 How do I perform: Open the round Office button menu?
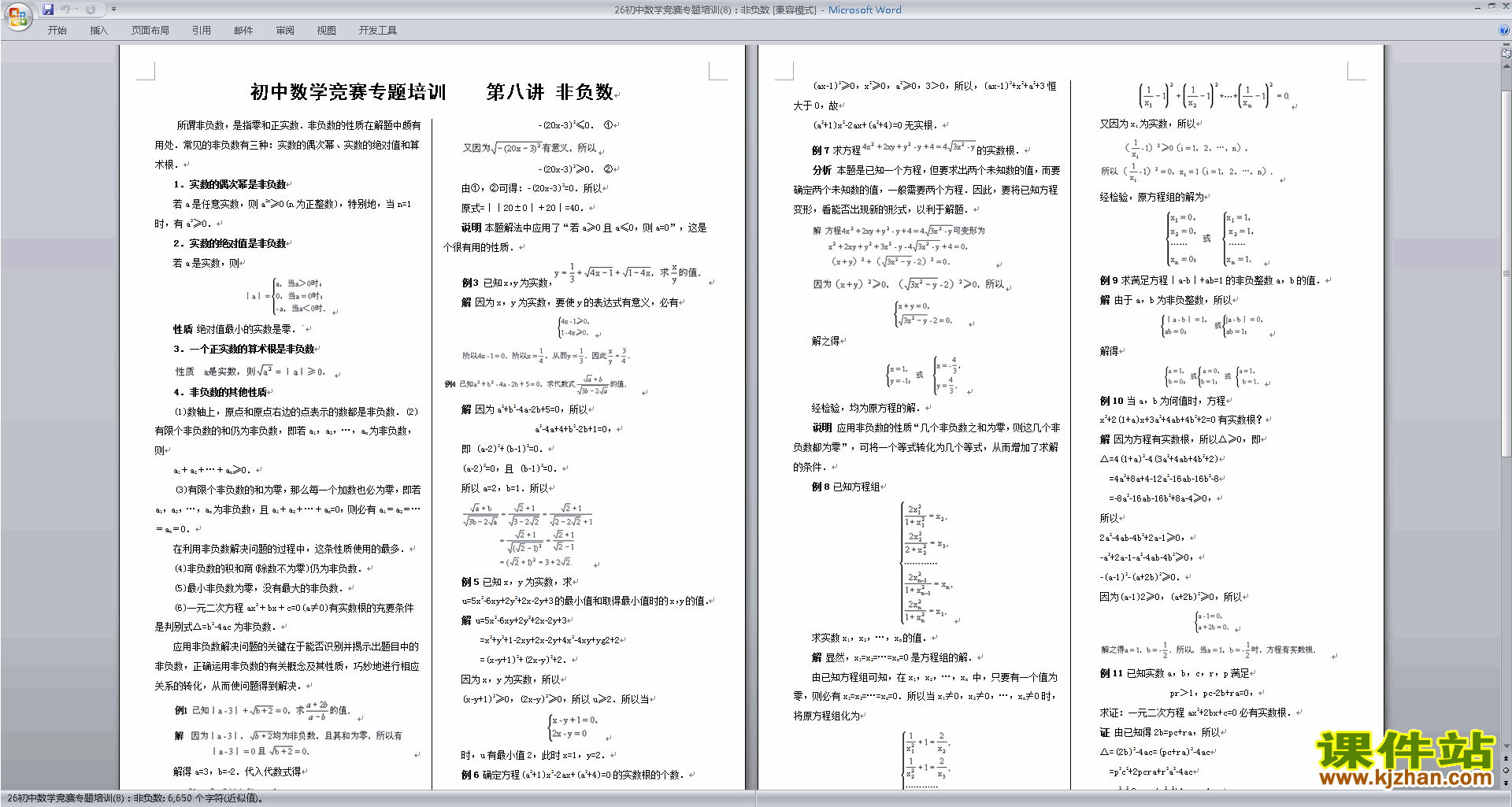click(x=17, y=16)
